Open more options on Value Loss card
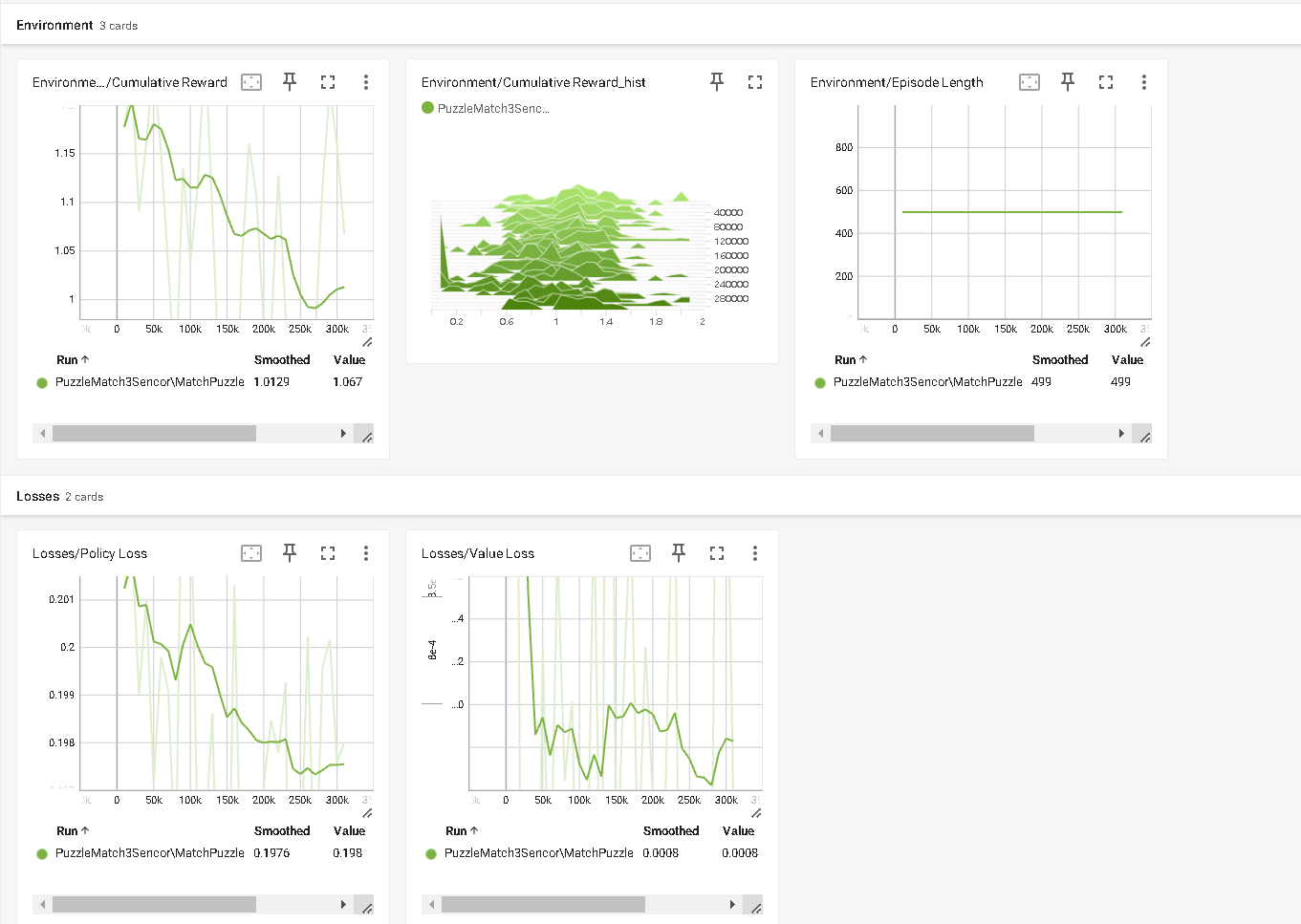 [755, 553]
